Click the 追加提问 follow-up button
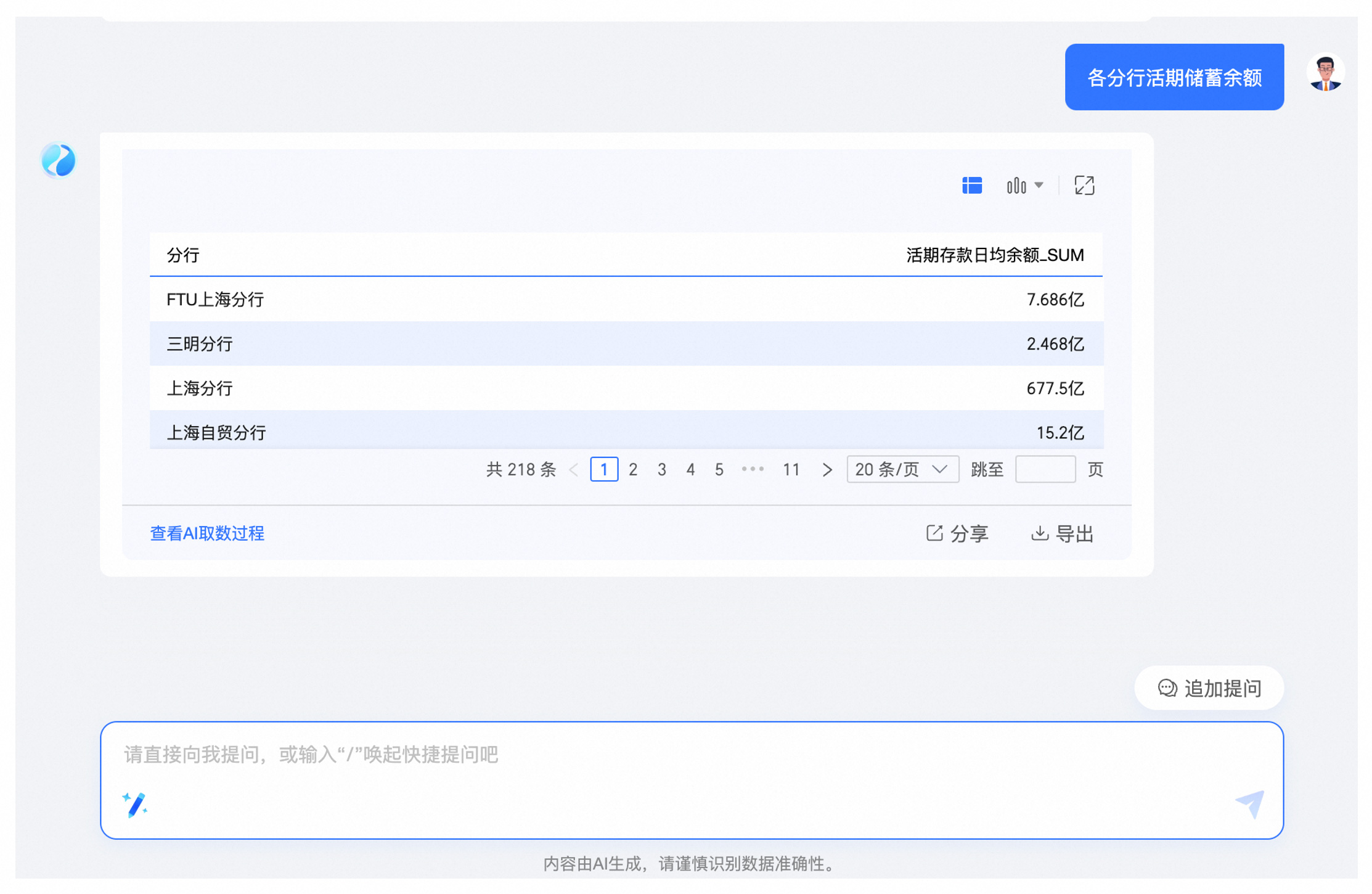The height and width of the screenshot is (894, 1372). (1209, 688)
